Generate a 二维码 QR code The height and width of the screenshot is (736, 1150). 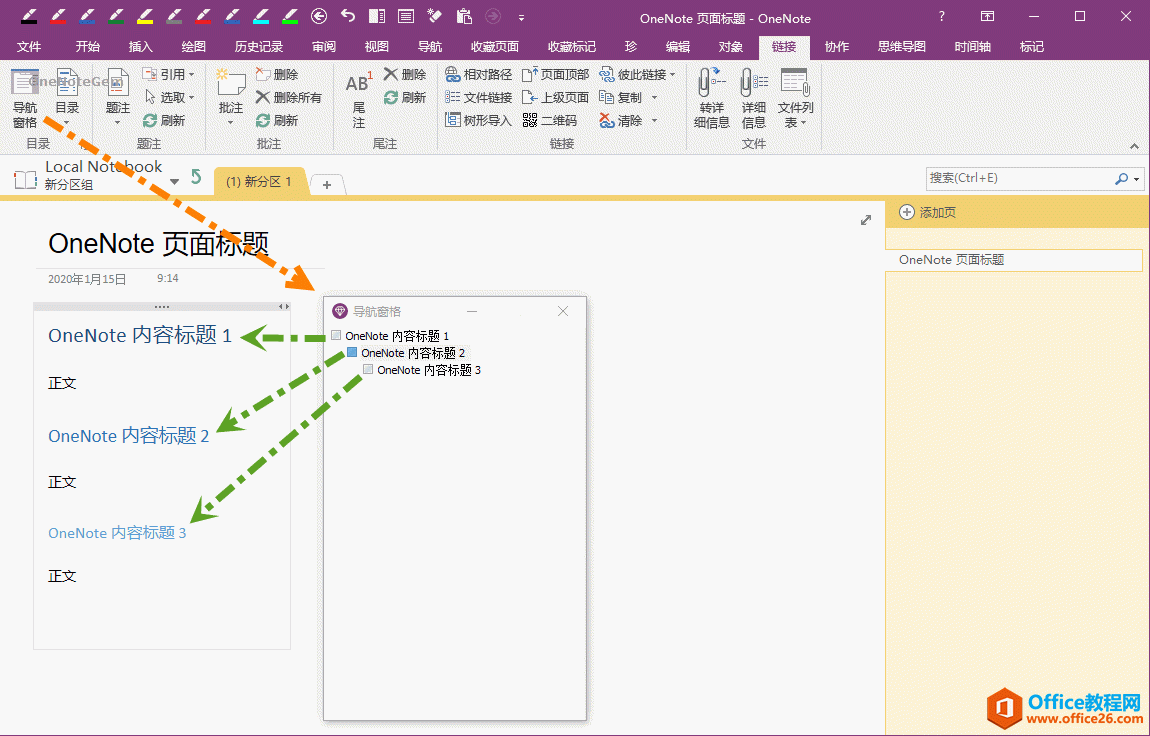tap(550, 119)
